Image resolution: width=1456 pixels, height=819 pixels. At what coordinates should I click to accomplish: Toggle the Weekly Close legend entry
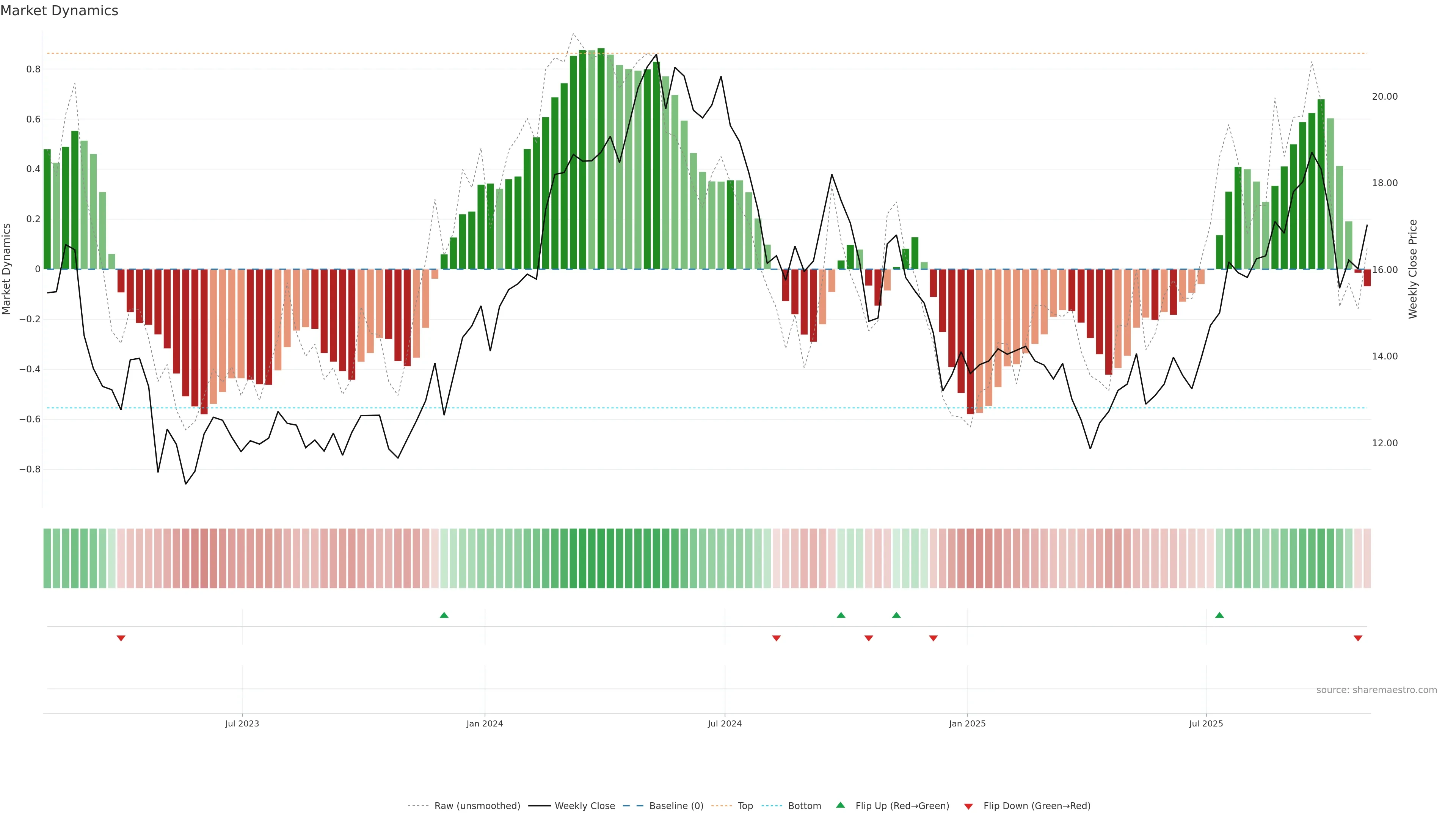click(584, 806)
